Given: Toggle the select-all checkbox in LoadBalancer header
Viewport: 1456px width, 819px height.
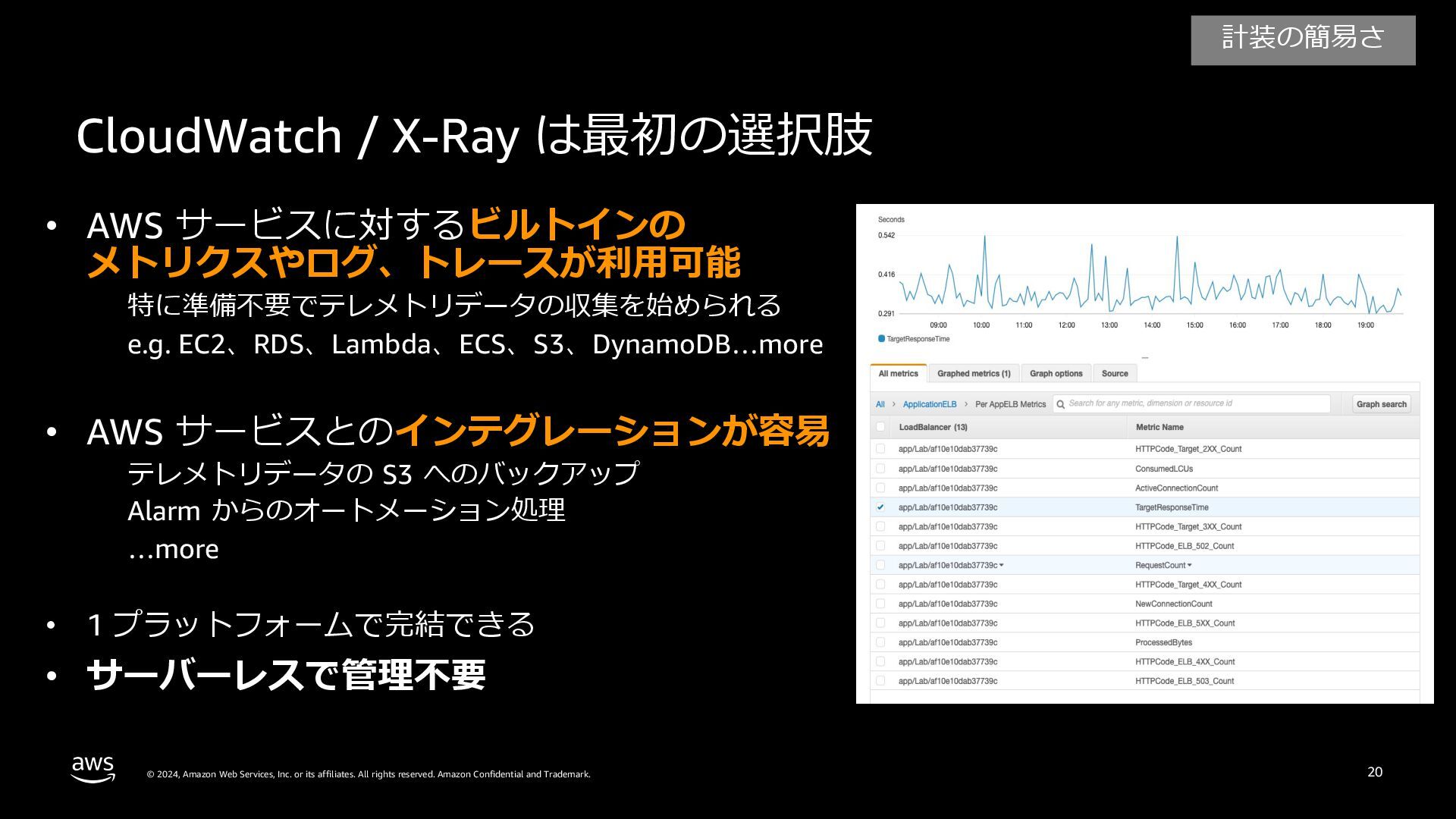Looking at the screenshot, I should click(880, 427).
